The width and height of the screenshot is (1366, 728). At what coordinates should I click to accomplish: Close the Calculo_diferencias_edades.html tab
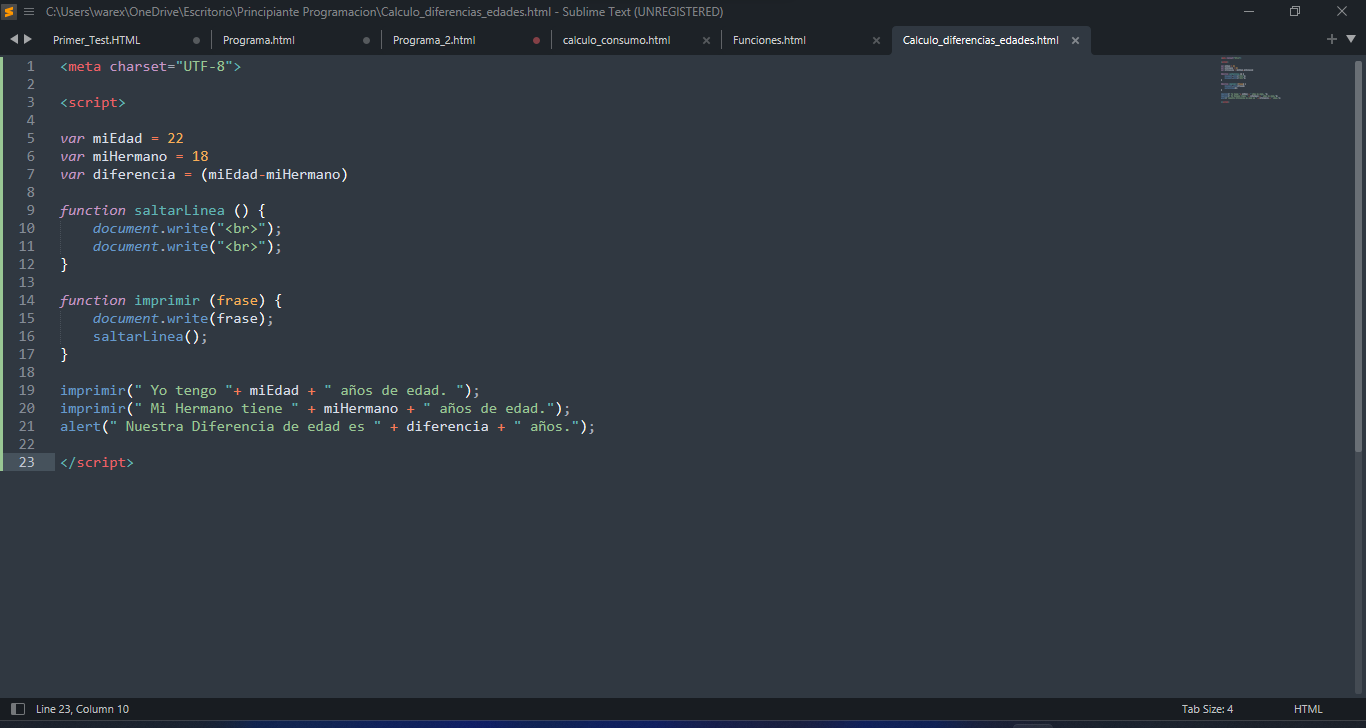1076,41
